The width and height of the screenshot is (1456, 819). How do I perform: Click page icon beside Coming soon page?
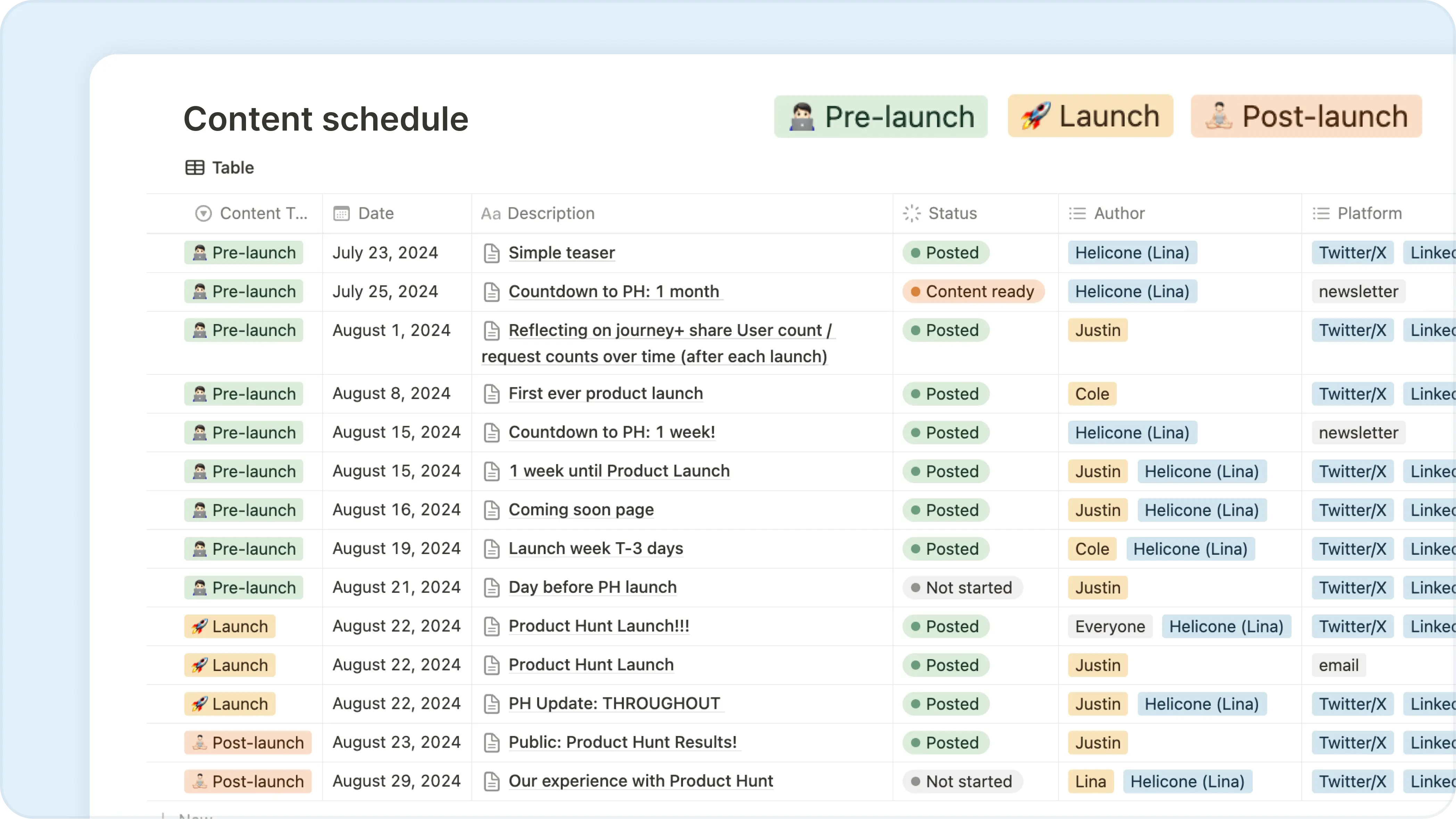click(x=492, y=510)
